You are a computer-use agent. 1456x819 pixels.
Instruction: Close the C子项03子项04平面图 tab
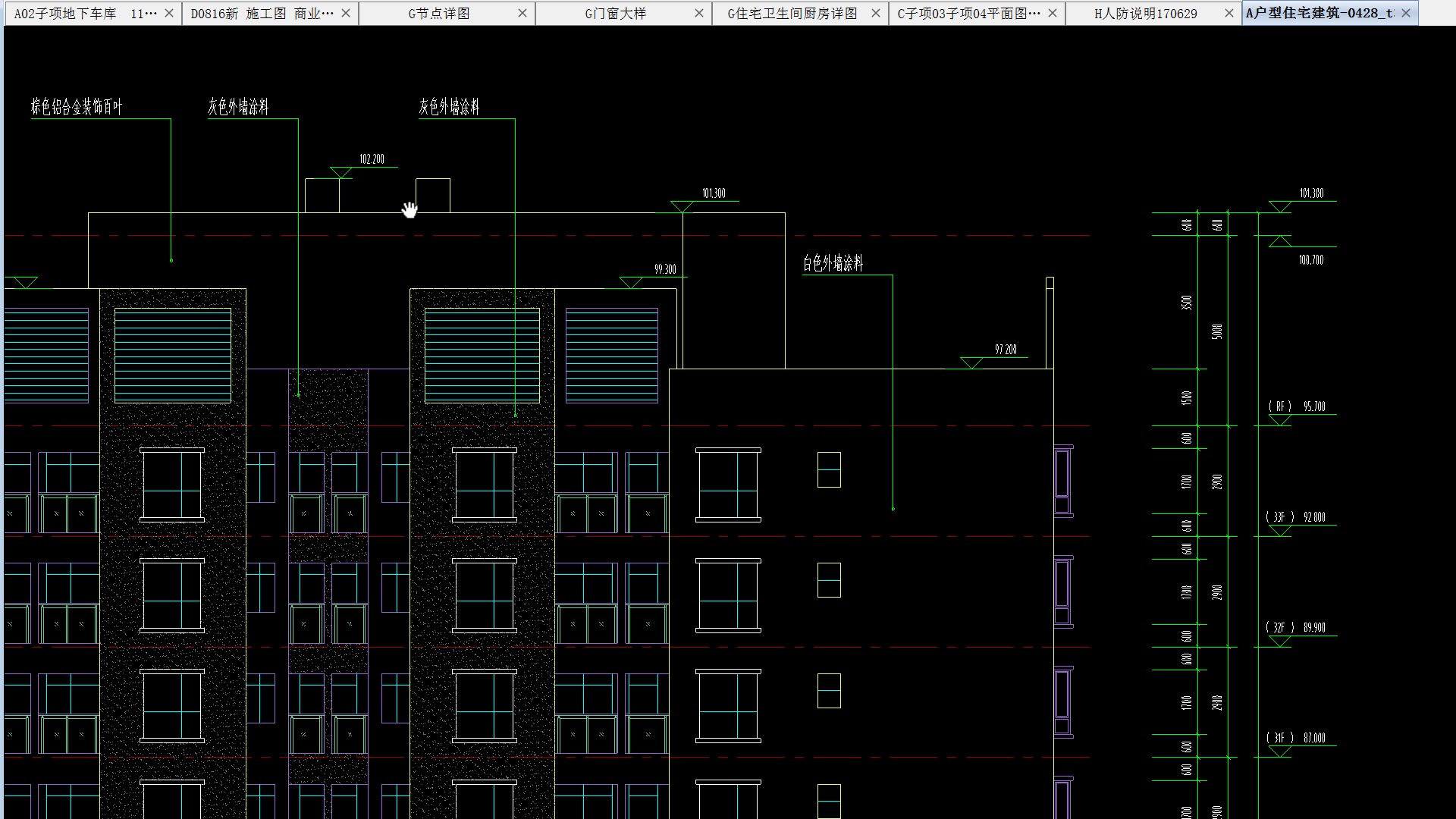coord(1053,13)
